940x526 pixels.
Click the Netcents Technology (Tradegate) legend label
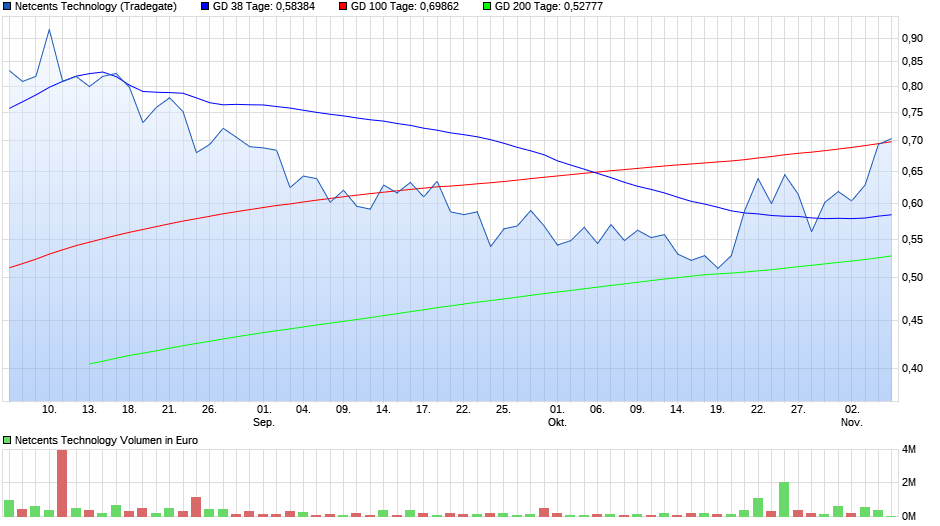pos(96,7)
